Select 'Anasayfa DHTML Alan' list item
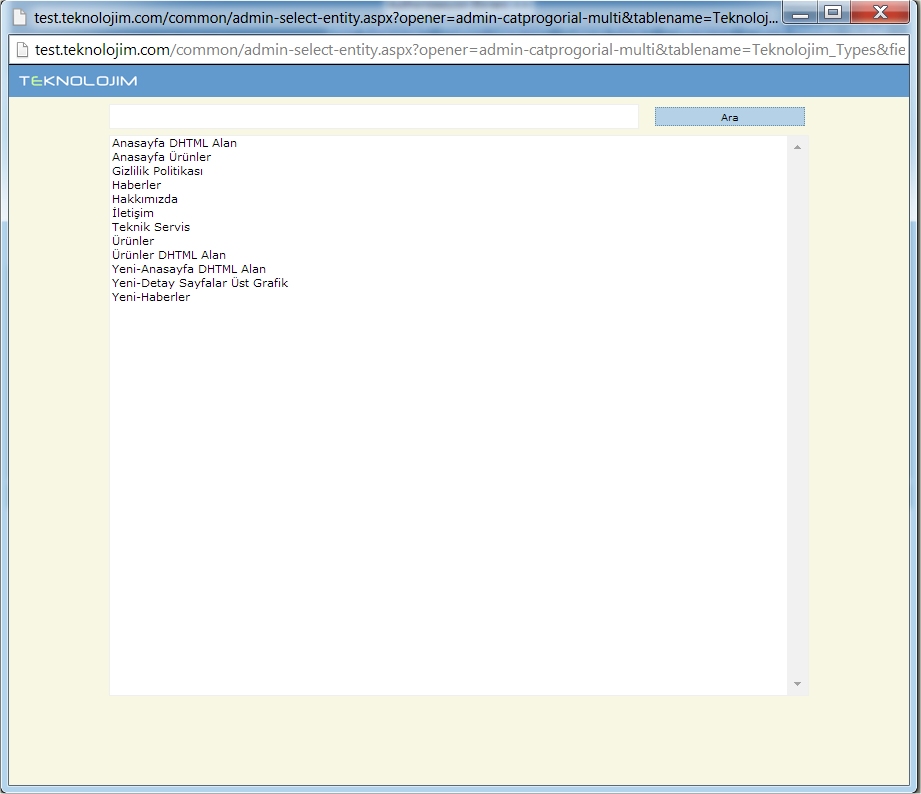 pos(449,143)
